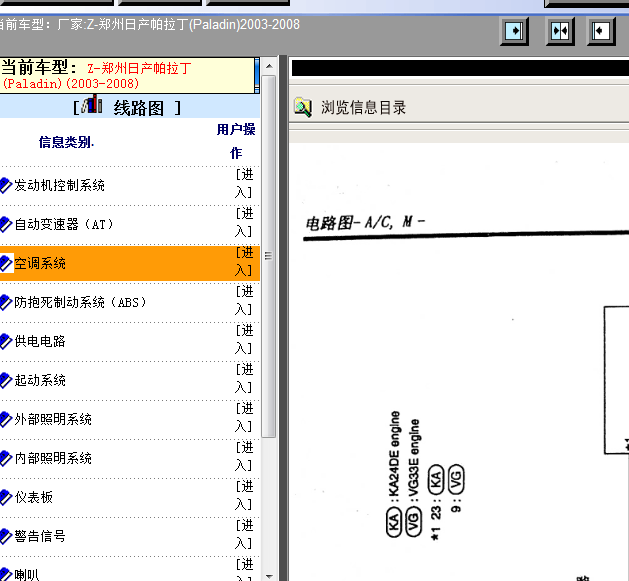629x581 pixels.
Task: Click the expand-right panel arrow icon
Action: [x=514, y=31]
